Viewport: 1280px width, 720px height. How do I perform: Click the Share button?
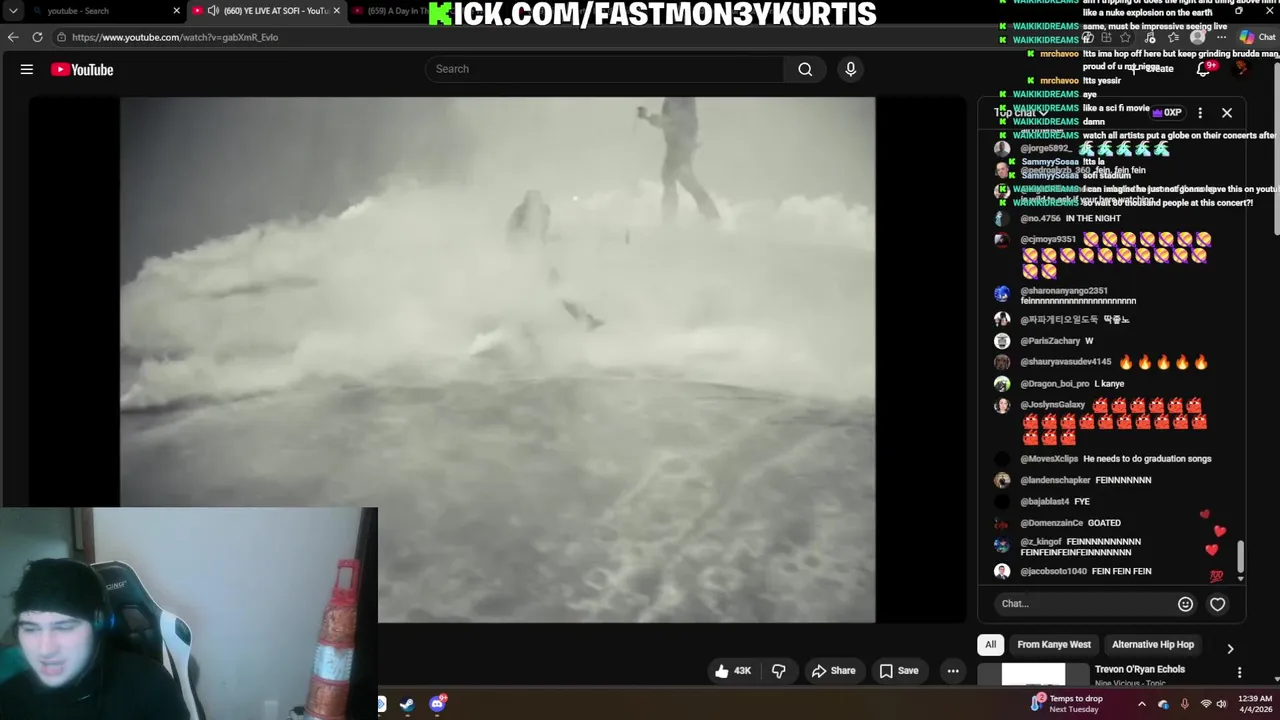point(833,671)
